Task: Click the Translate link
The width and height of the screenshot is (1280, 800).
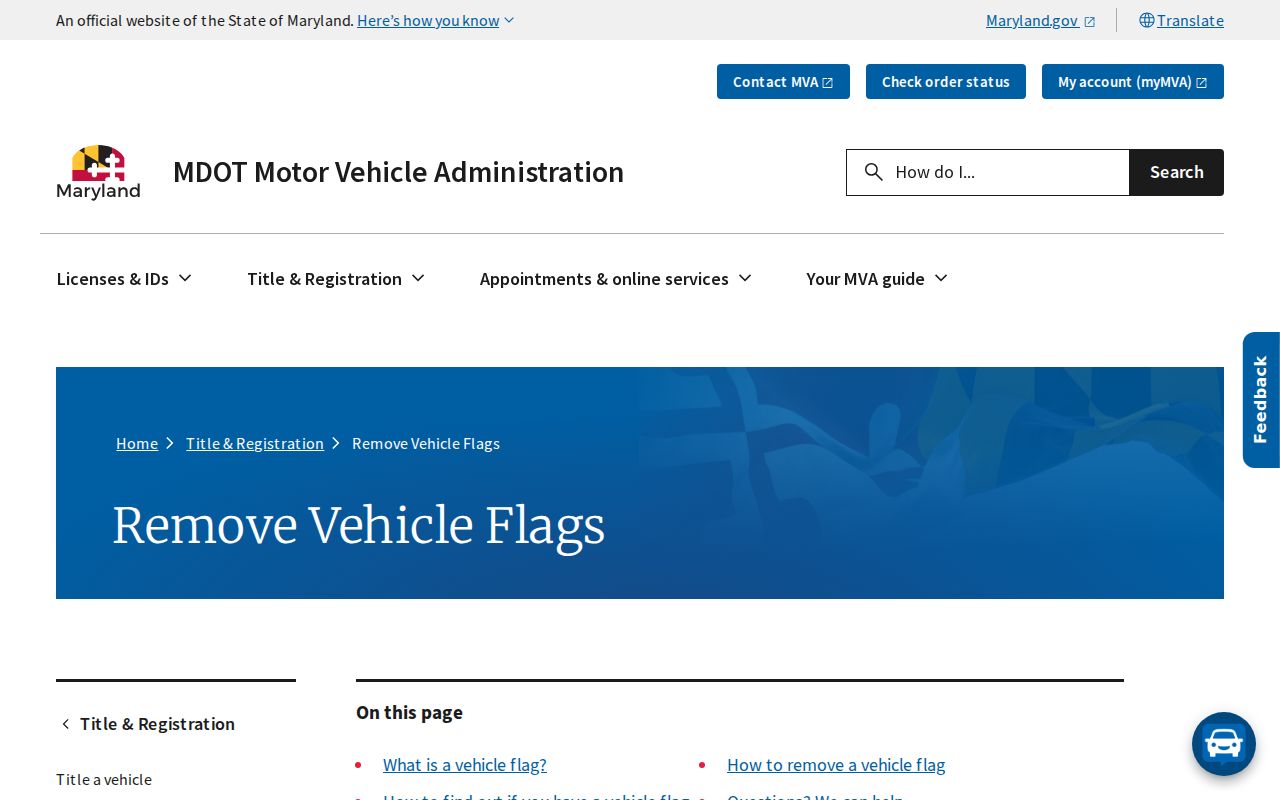Action: (x=1190, y=20)
